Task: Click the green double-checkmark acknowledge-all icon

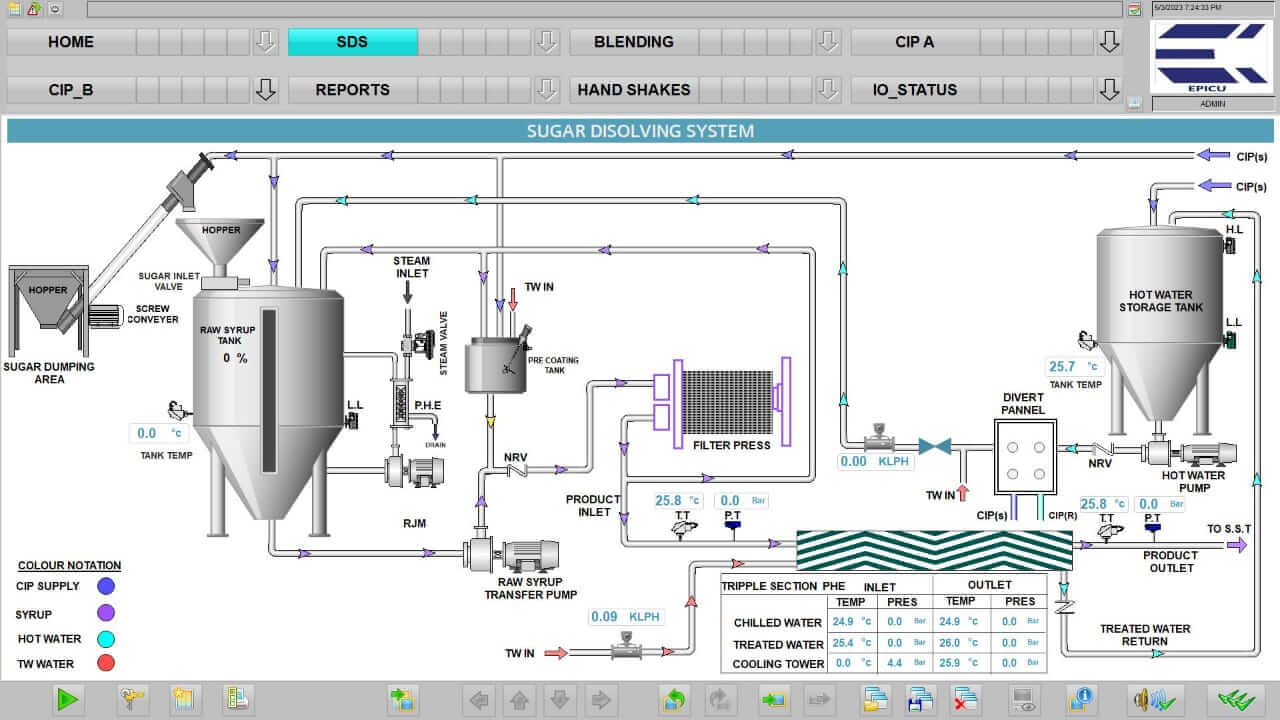Action: (x=1236, y=700)
